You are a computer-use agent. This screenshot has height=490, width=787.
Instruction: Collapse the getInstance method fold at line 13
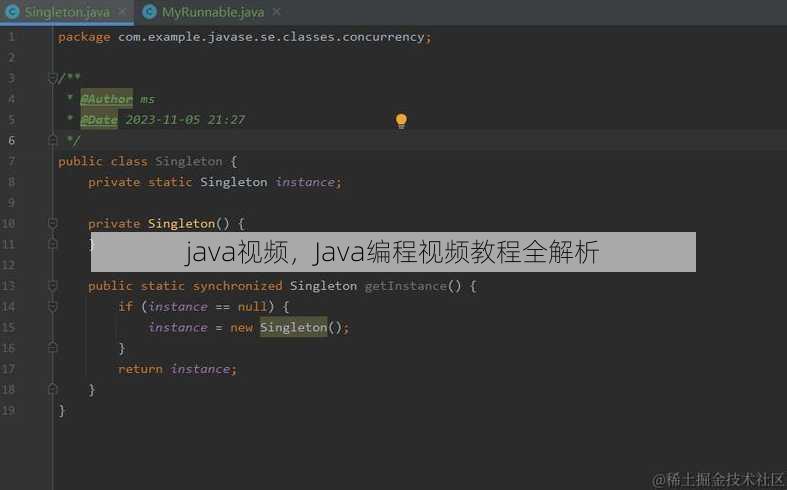(x=52, y=286)
